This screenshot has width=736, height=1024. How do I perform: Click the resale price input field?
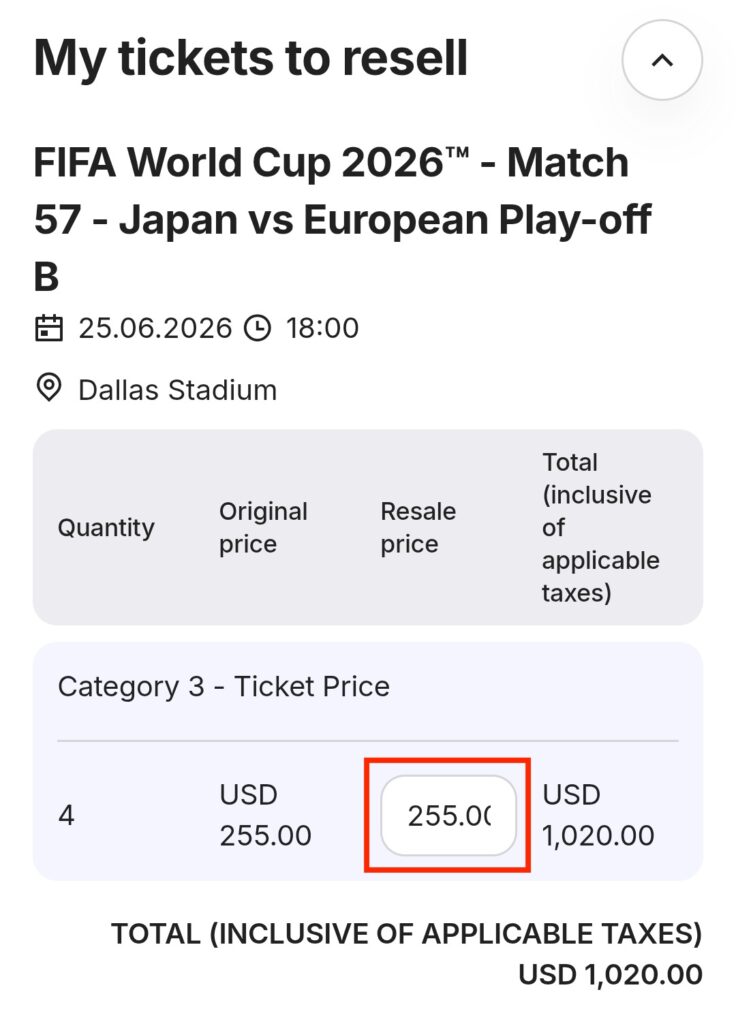tap(448, 816)
